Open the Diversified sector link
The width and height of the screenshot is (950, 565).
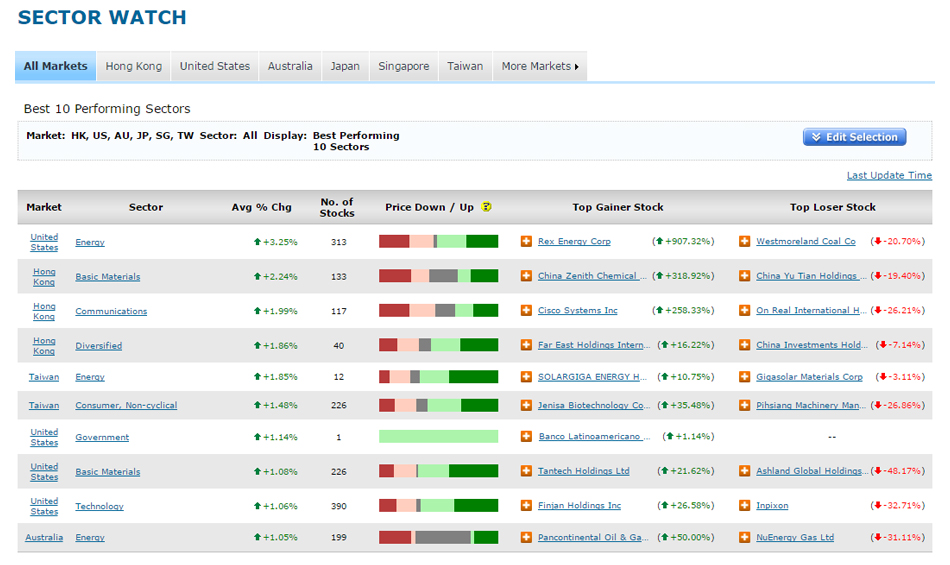click(x=99, y=346)
